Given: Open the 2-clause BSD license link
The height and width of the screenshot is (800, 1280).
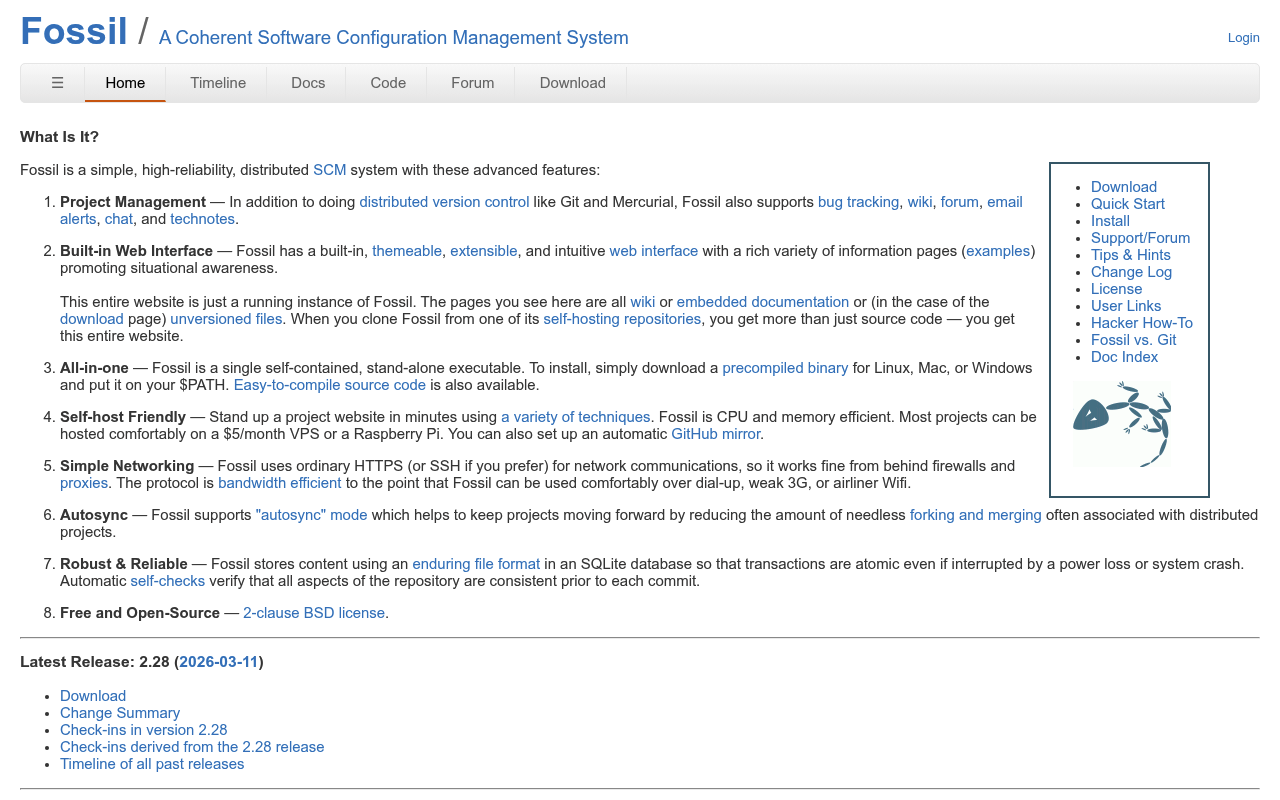Looking at the screenshot, I should click(x=314, y=613).
